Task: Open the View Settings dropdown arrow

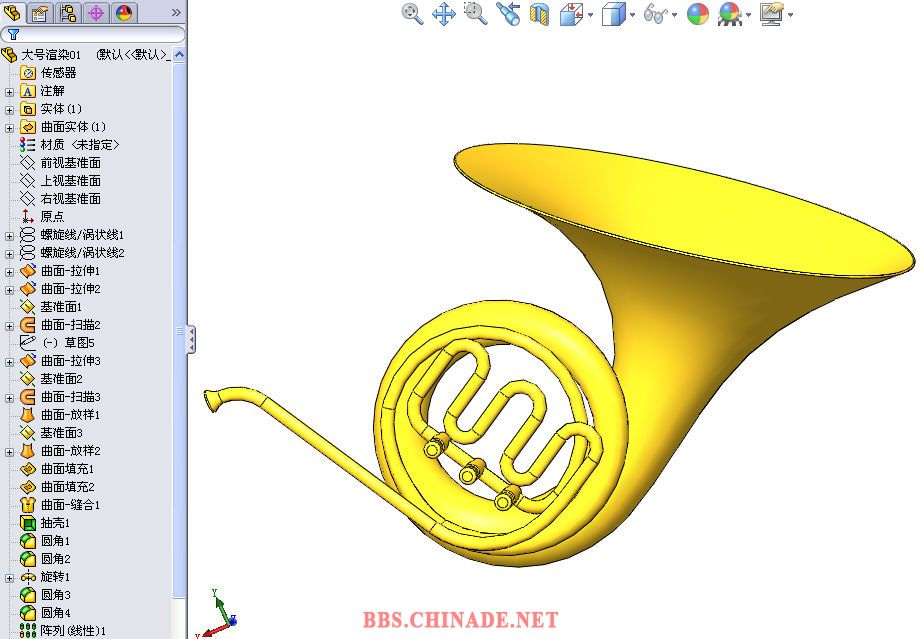Action: (x=790, y=15)
